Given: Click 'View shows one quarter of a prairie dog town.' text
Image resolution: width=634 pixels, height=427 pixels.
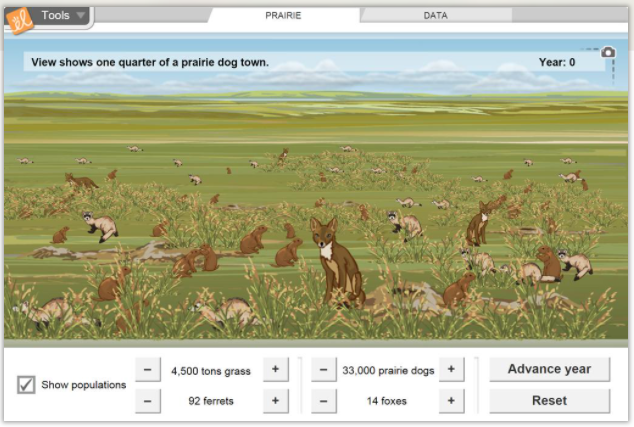Looking at the screenshot, I should [150, 62].
